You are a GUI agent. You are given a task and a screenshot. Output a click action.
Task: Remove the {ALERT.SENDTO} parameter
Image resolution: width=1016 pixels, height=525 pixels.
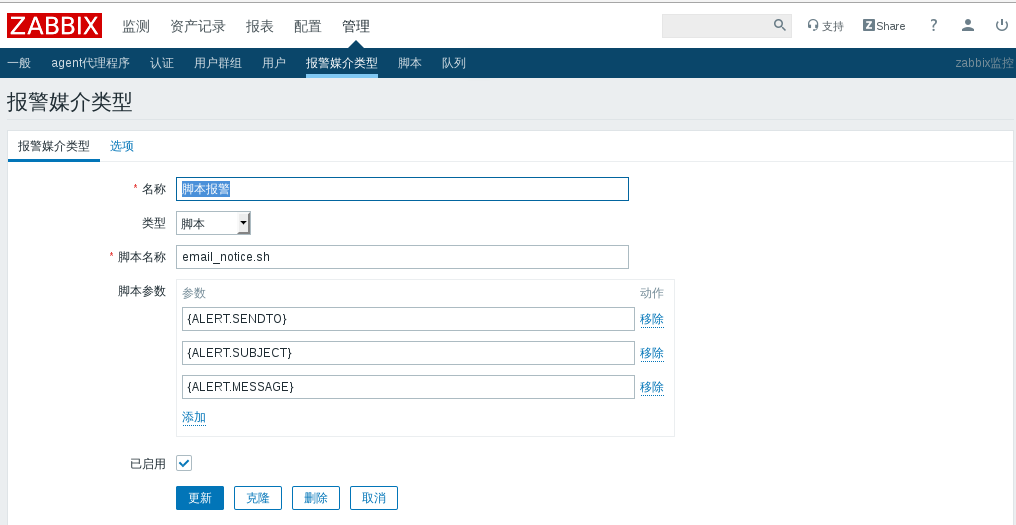coord(652,319)
